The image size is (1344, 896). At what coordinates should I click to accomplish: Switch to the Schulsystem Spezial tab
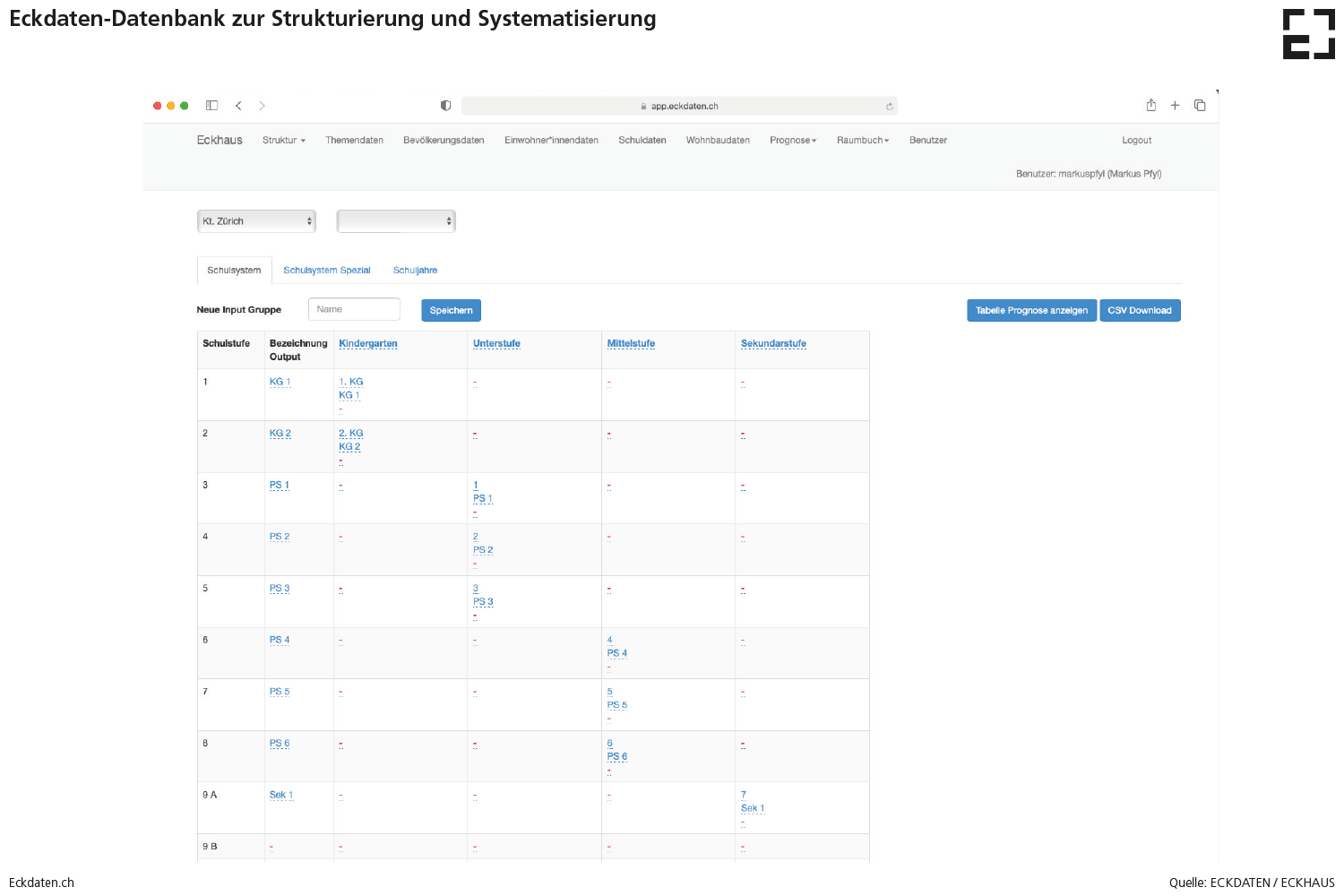[326, 271]
